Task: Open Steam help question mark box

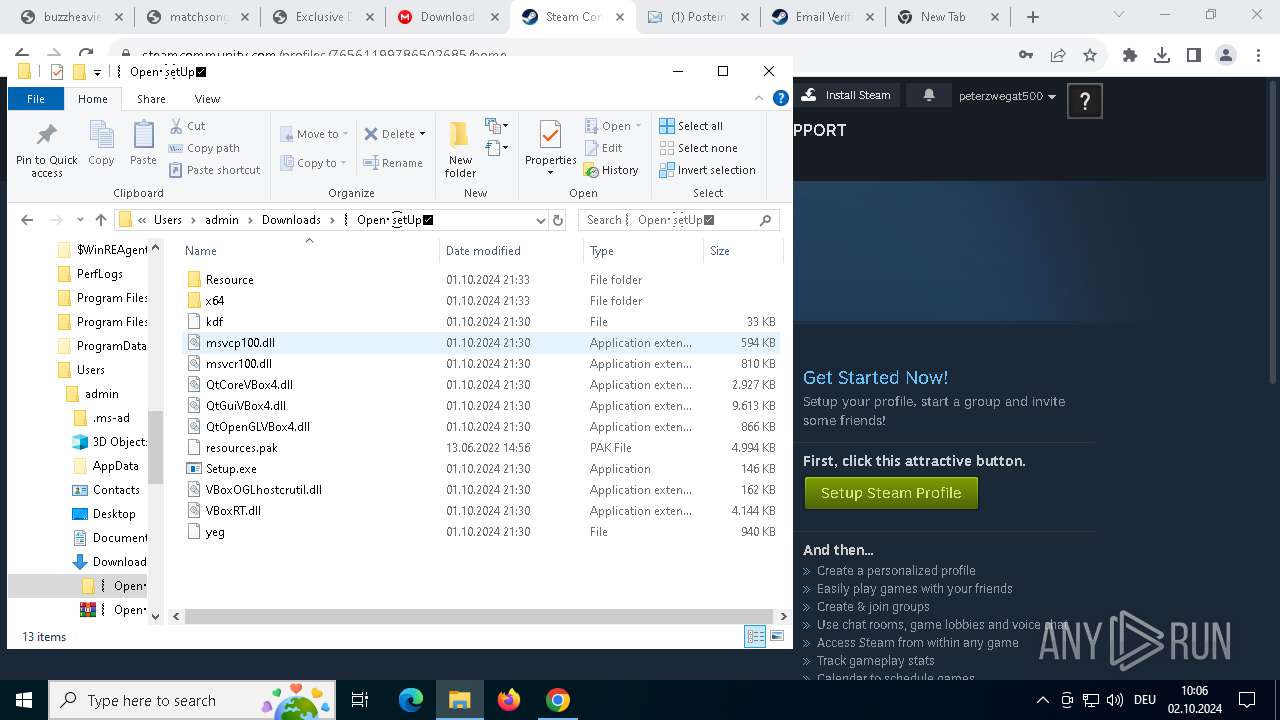Action: [x=1085, y=101]
